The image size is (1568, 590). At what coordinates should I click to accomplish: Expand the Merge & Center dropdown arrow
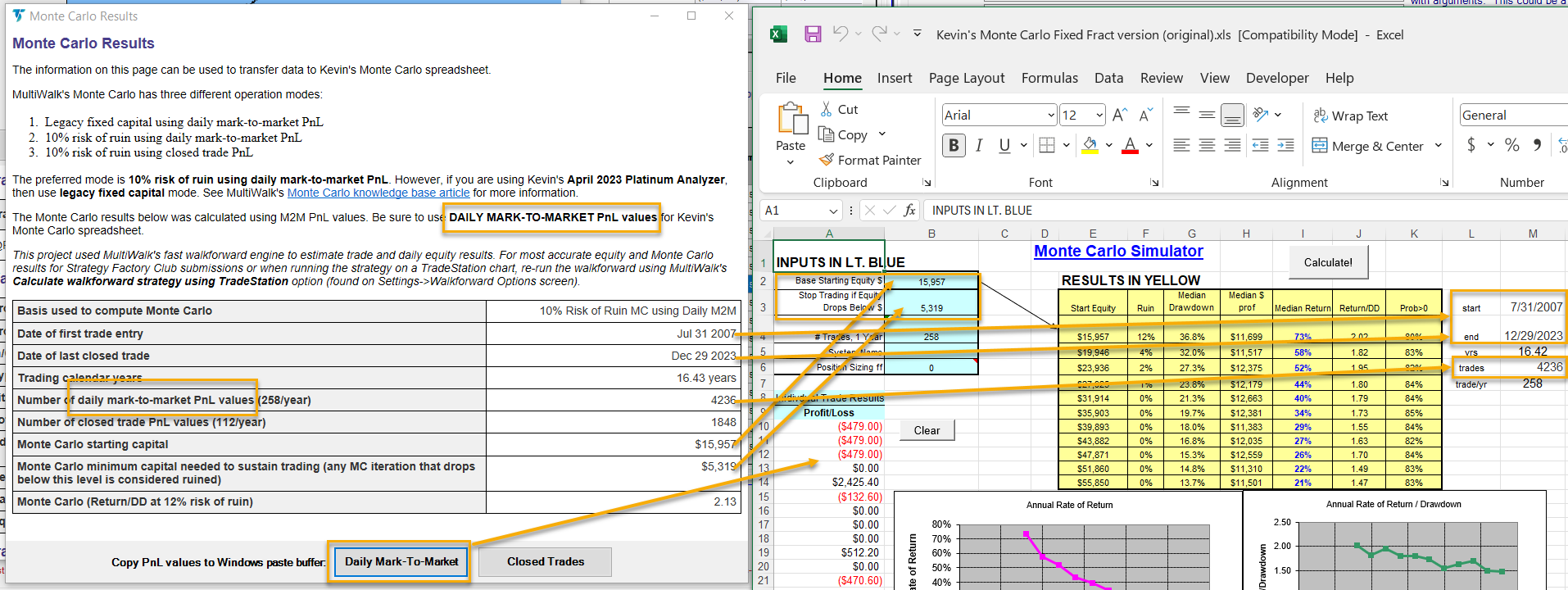1439,146
